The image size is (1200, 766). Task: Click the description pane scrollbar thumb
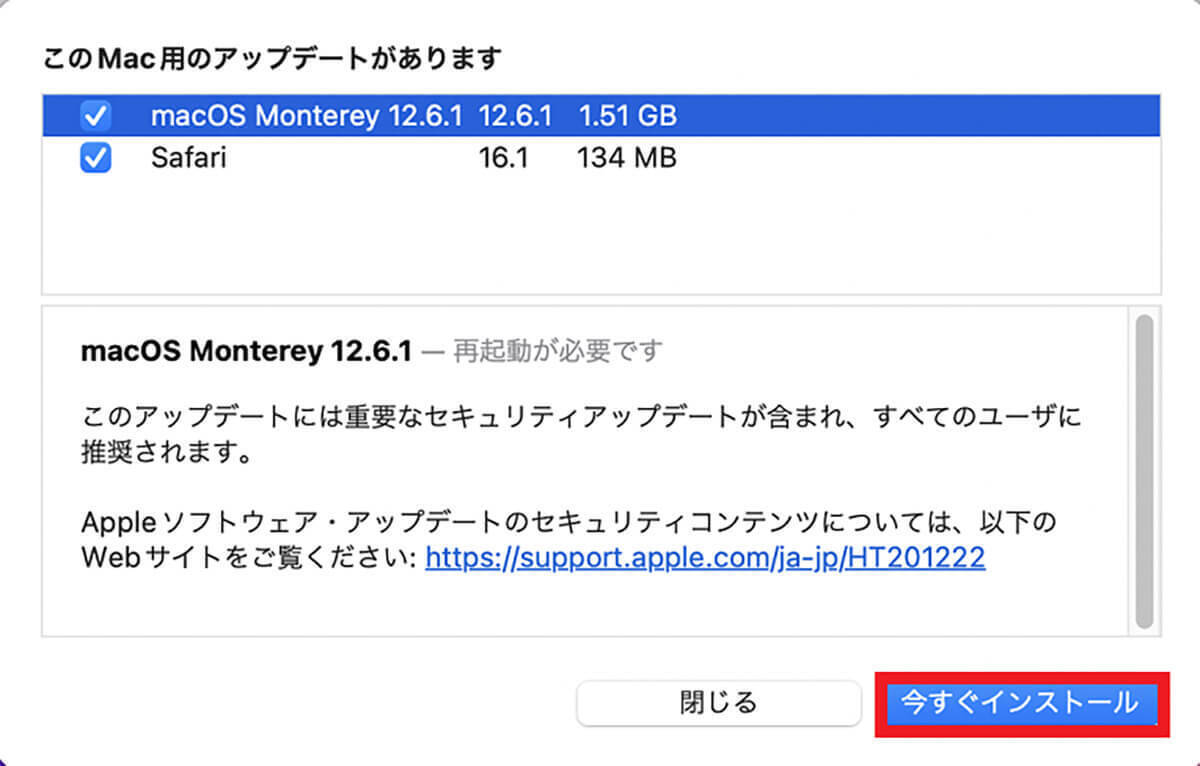click(x=1144, y=470)
